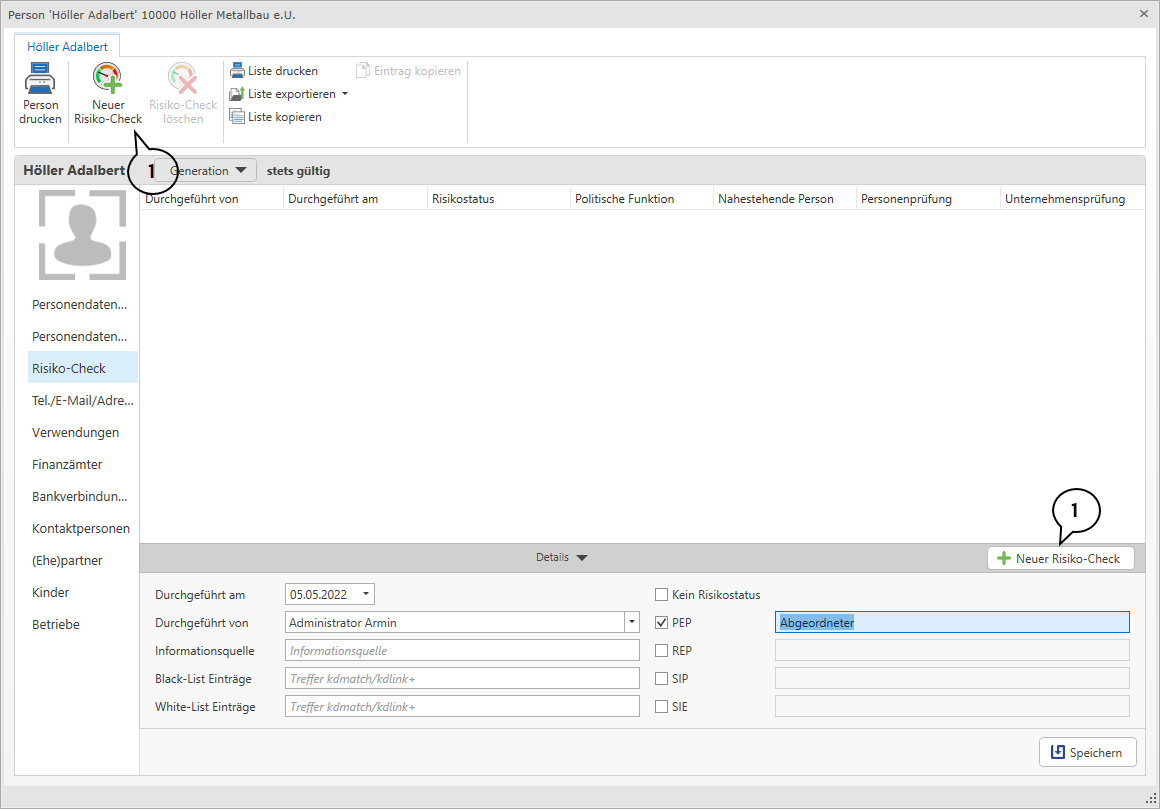Open the Durchgeführt am date picker arrow
The height and width of the screenshot is (809, 1160).
(x=366, y=595)
